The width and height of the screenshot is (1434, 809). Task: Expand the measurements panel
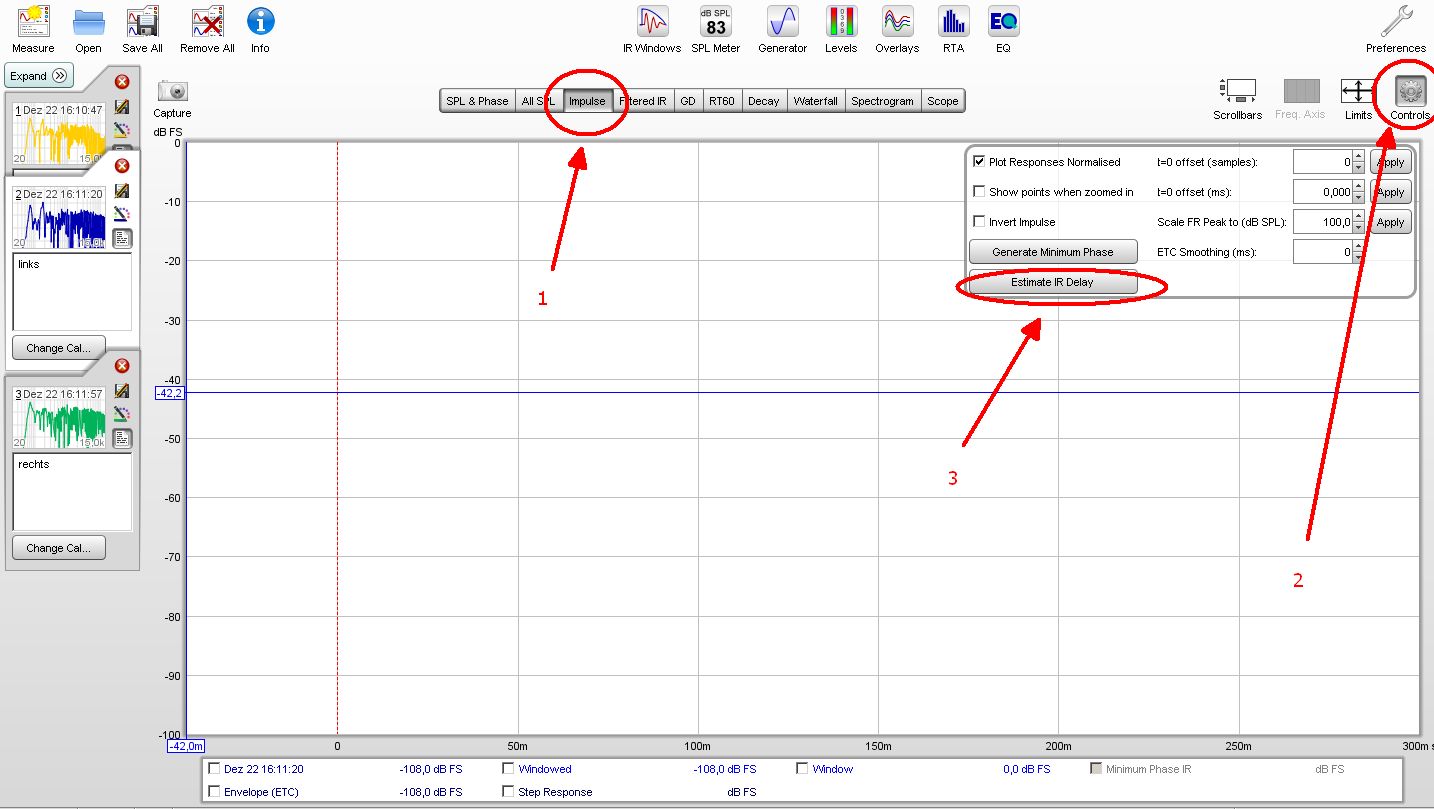[39, 76]
